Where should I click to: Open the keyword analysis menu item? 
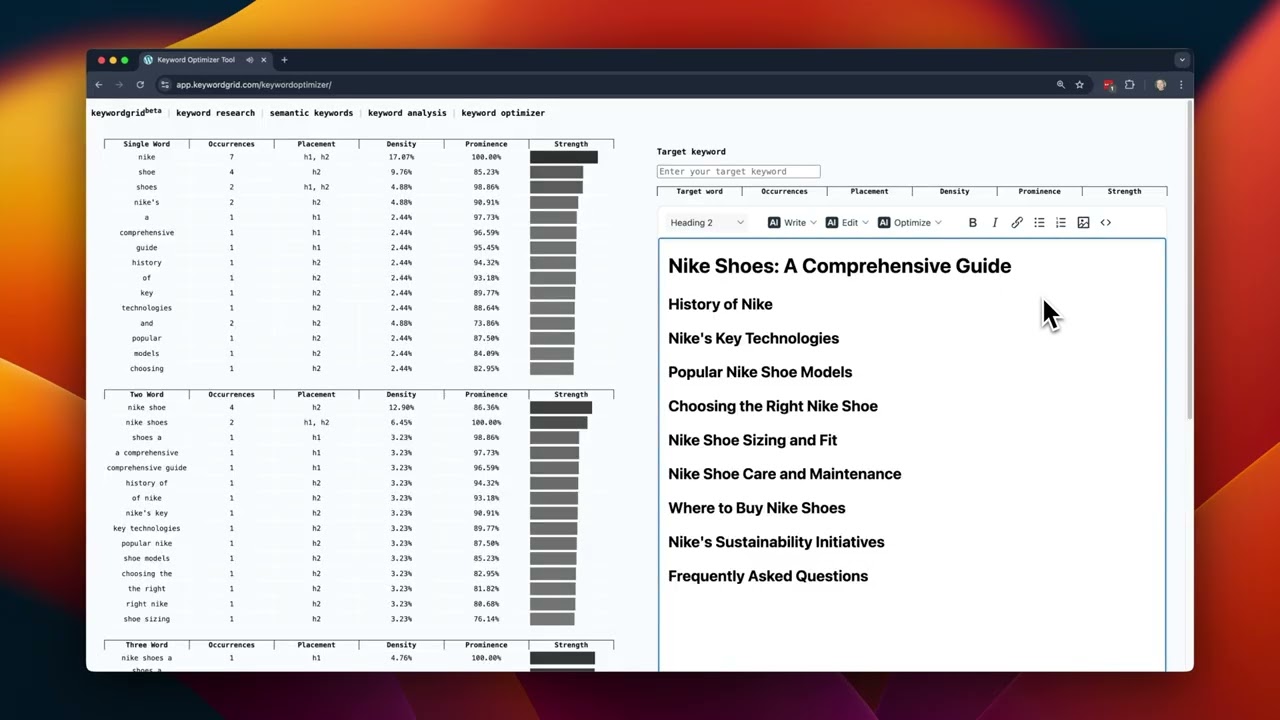coord(407,113)
